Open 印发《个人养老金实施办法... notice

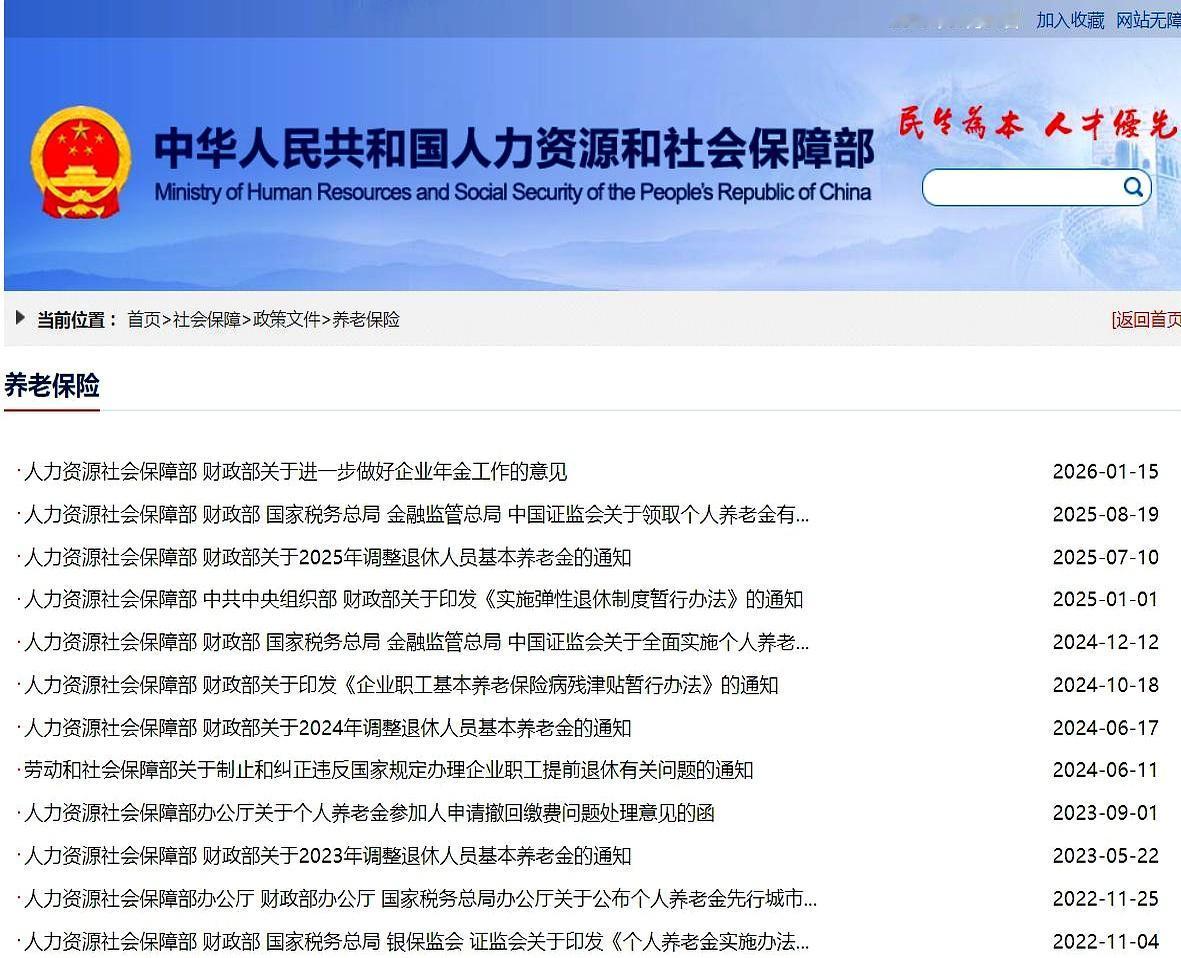click(417, 941)
